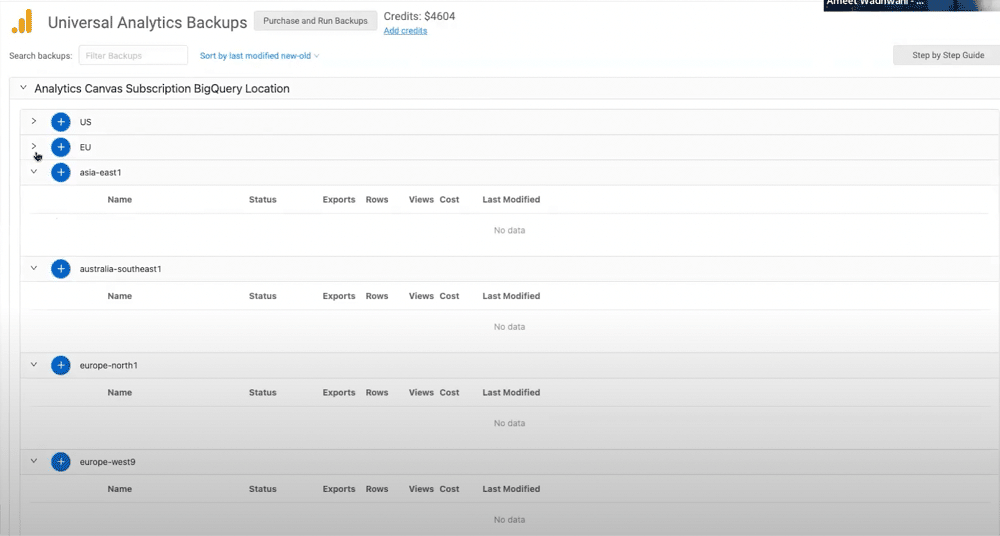Add a backup in europe-north1
Image resolution: width=1000 pixels, height=536 pixels.
(x=61, y=366)
